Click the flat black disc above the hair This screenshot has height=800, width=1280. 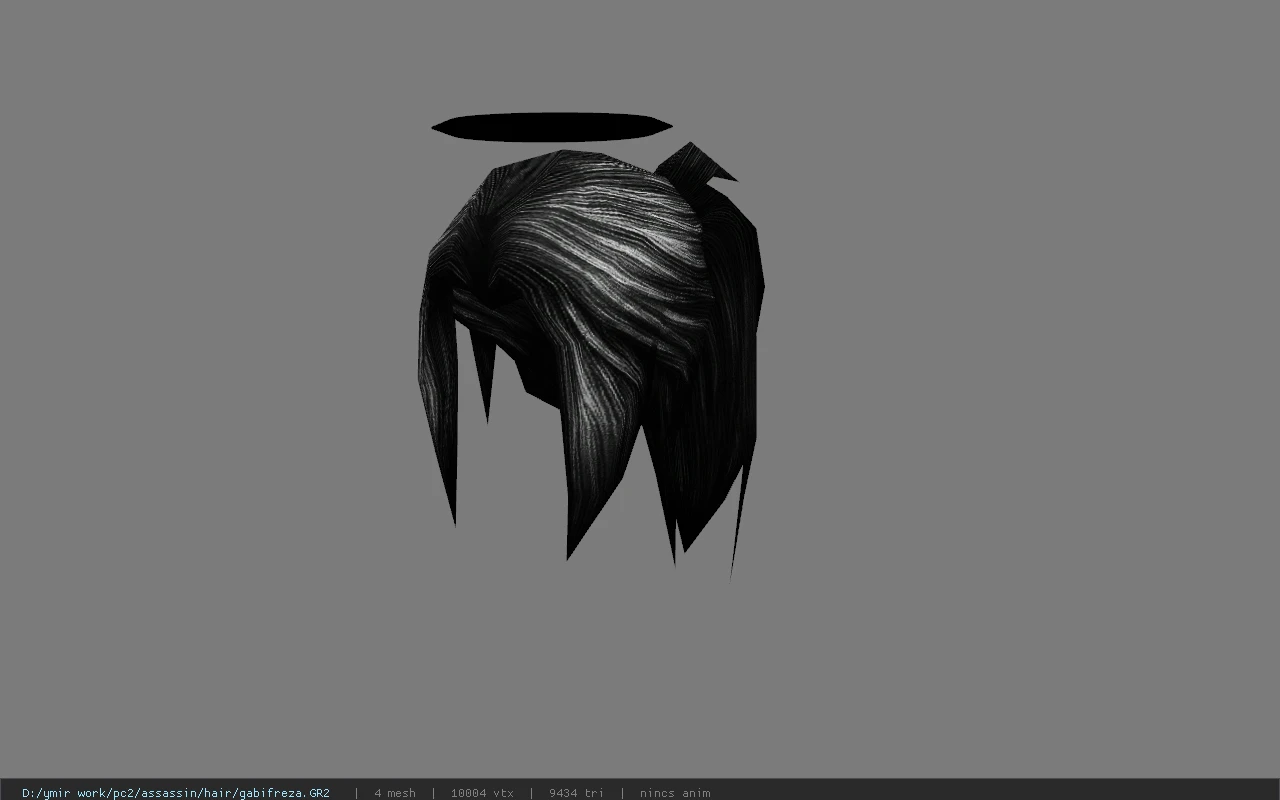point(551,127)
